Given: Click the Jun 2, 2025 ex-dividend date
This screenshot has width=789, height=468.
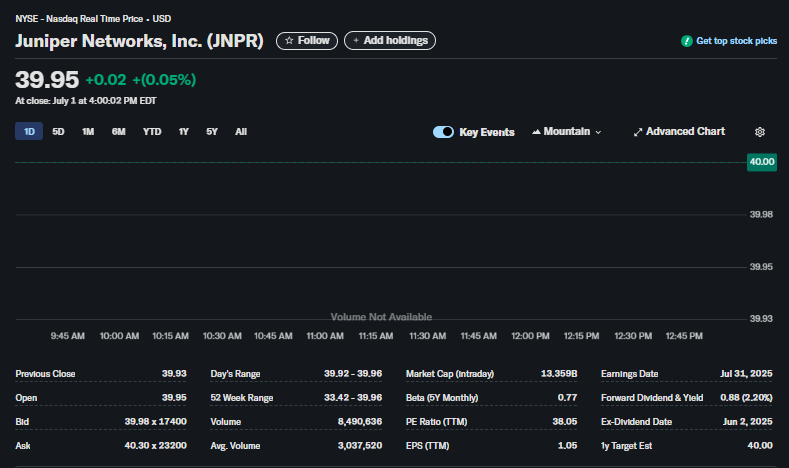Looking at the screenshot, I should tap(748, 422).
